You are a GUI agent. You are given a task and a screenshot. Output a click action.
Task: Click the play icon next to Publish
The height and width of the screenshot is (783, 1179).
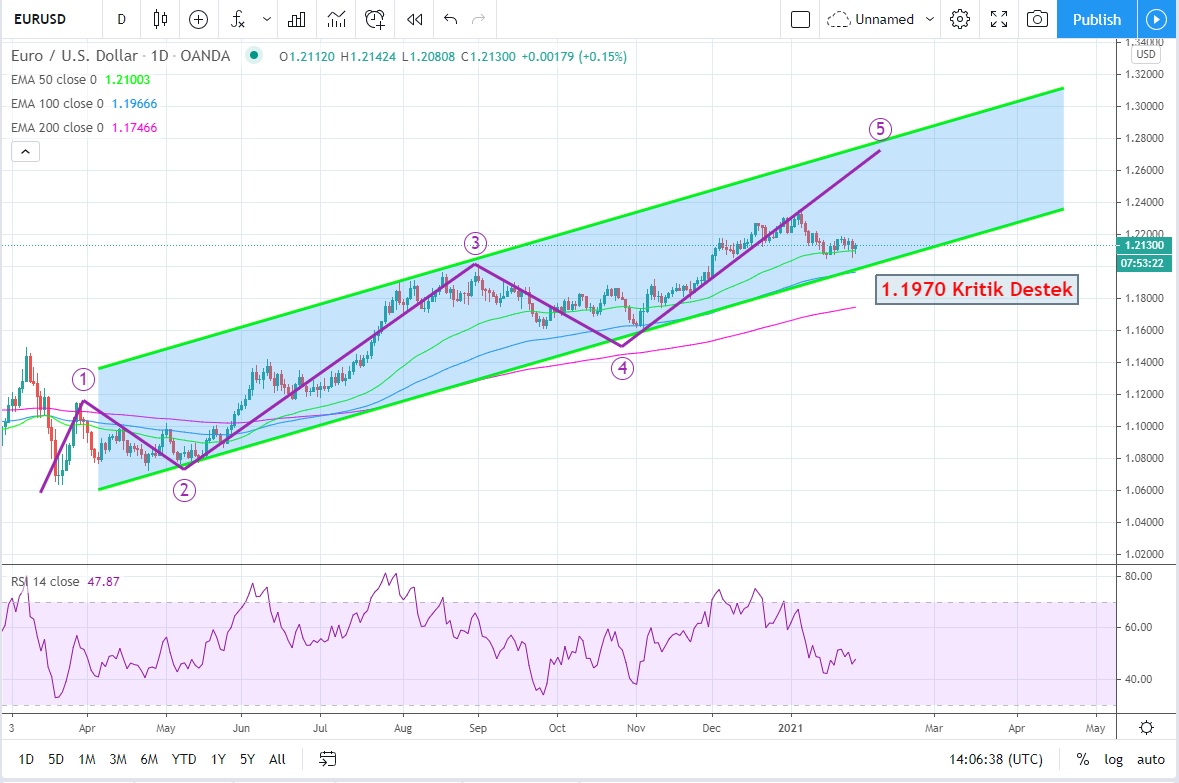pos(1156,19)
